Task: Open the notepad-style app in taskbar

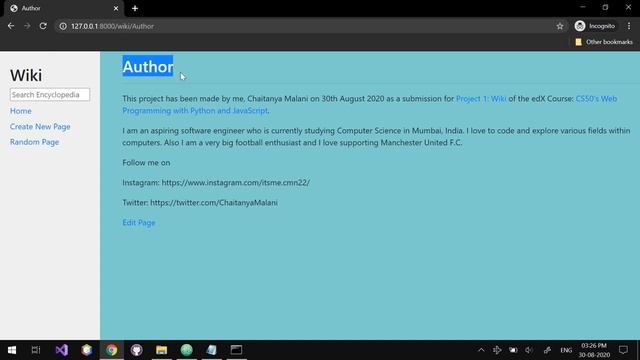Action: (211, 350)
